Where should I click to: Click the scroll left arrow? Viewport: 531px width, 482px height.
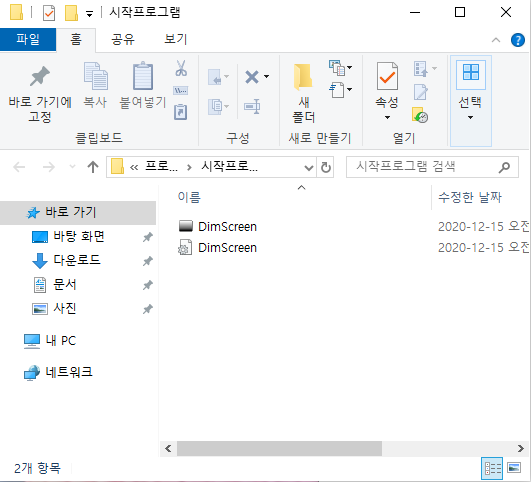point(168,448)
